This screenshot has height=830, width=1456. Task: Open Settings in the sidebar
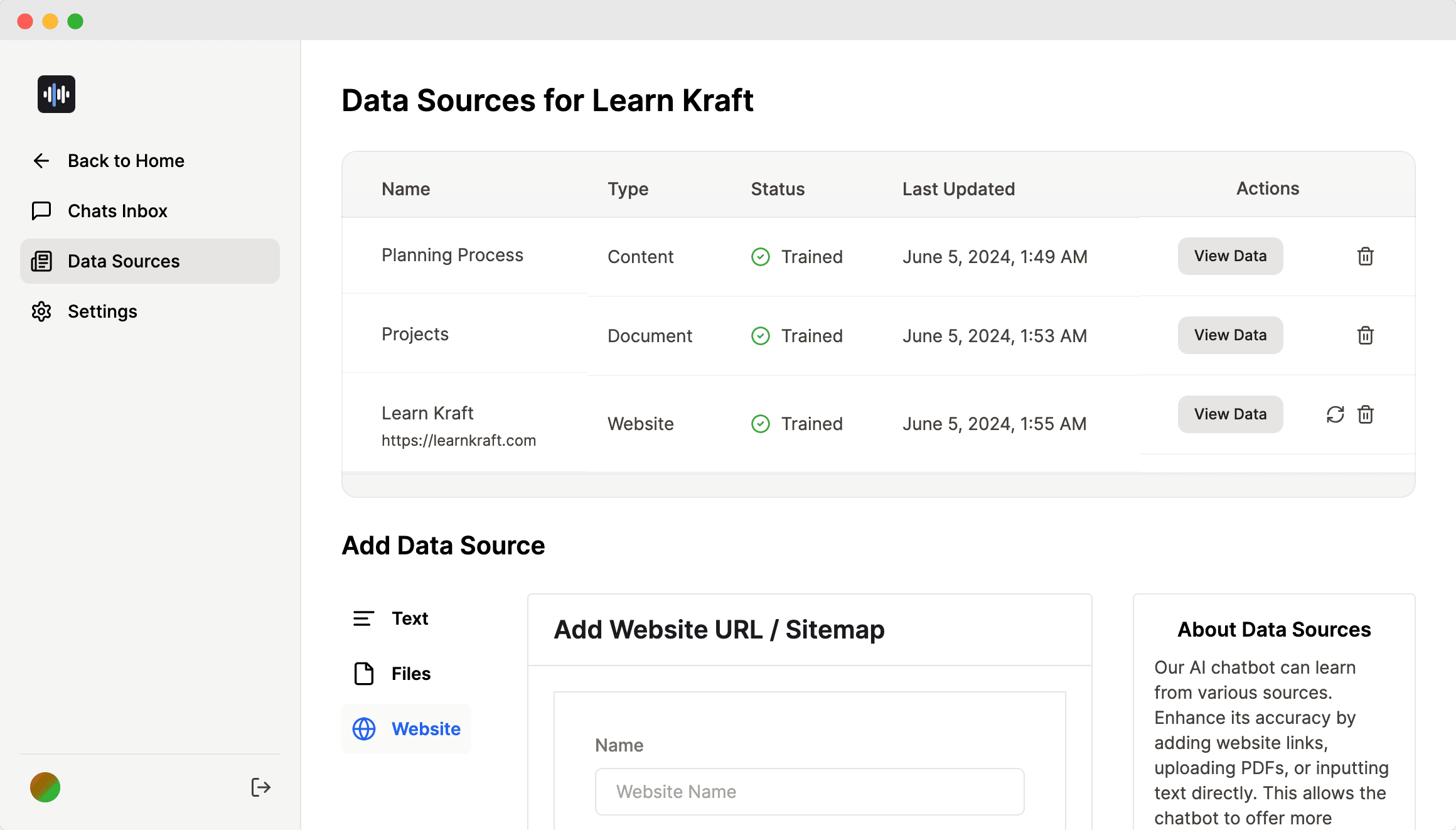149,311
